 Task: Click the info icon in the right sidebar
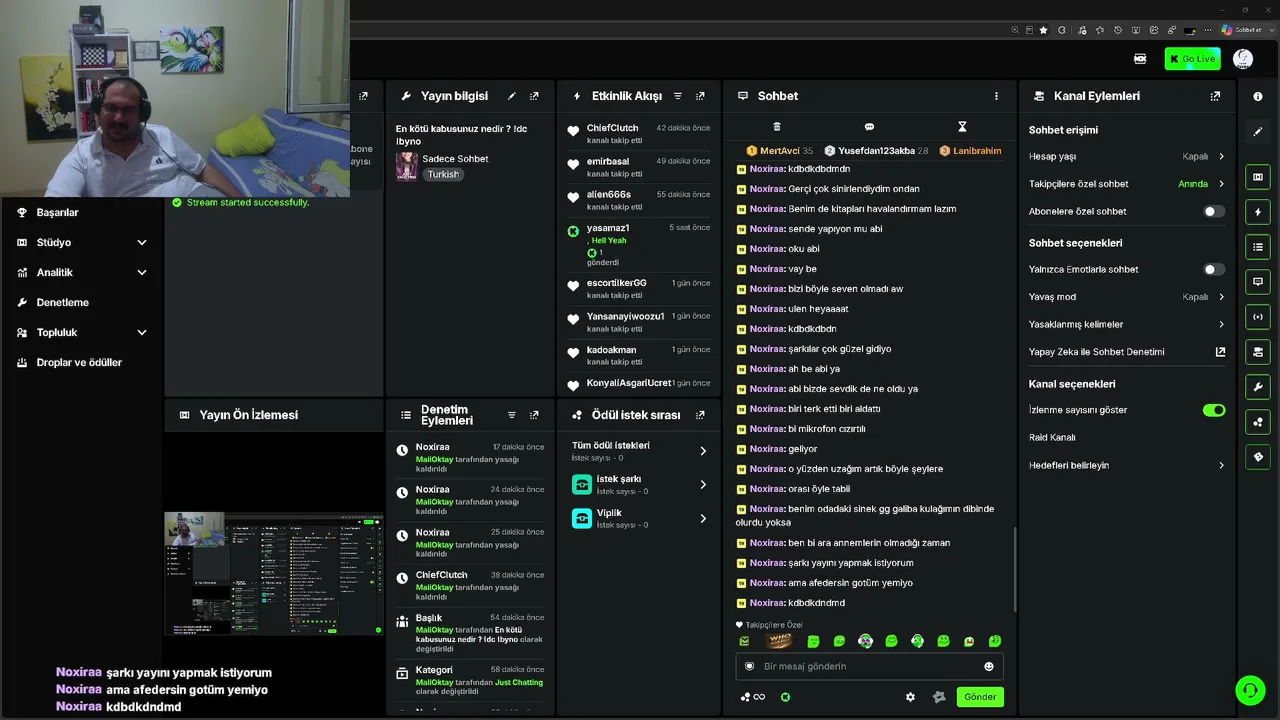(x=1258, y=97)
